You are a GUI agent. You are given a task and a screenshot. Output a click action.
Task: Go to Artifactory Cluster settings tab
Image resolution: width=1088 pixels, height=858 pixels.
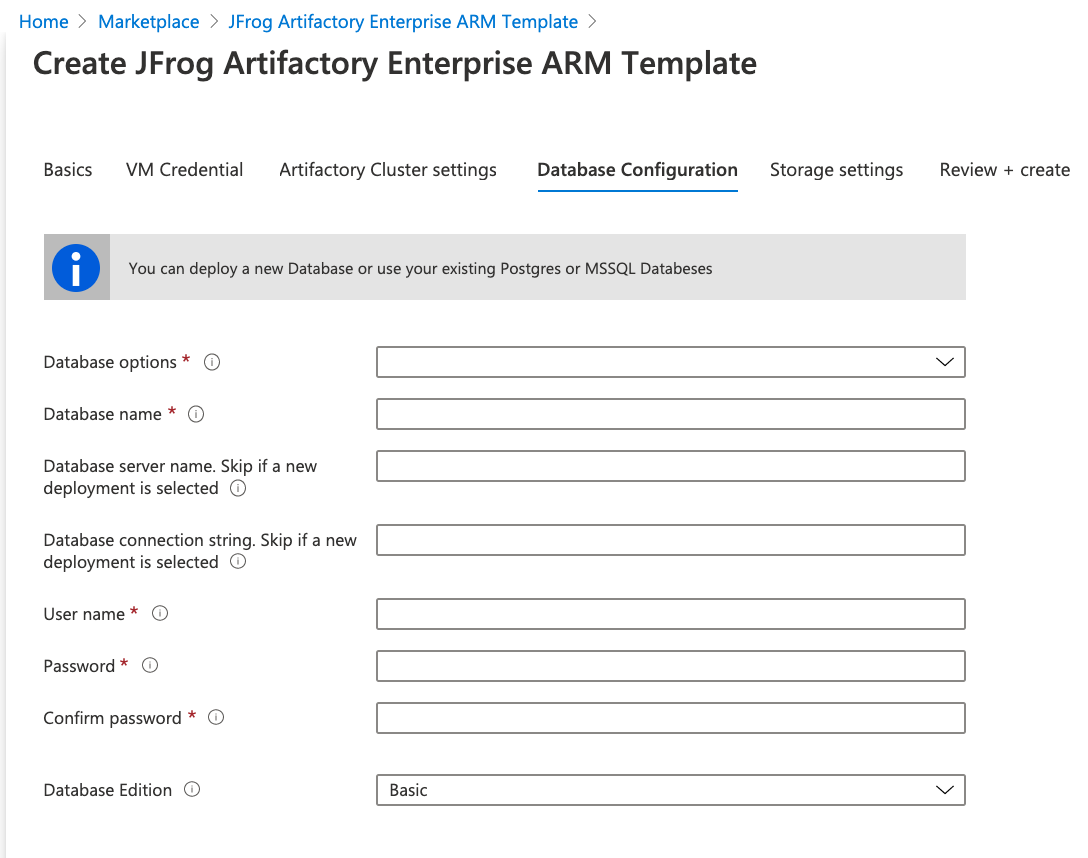[x=388, y=170]
